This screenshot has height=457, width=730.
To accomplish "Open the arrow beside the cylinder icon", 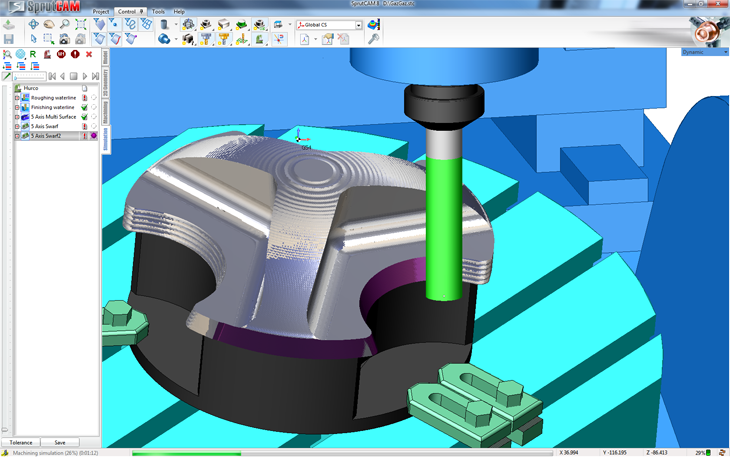I will point(176,25).
